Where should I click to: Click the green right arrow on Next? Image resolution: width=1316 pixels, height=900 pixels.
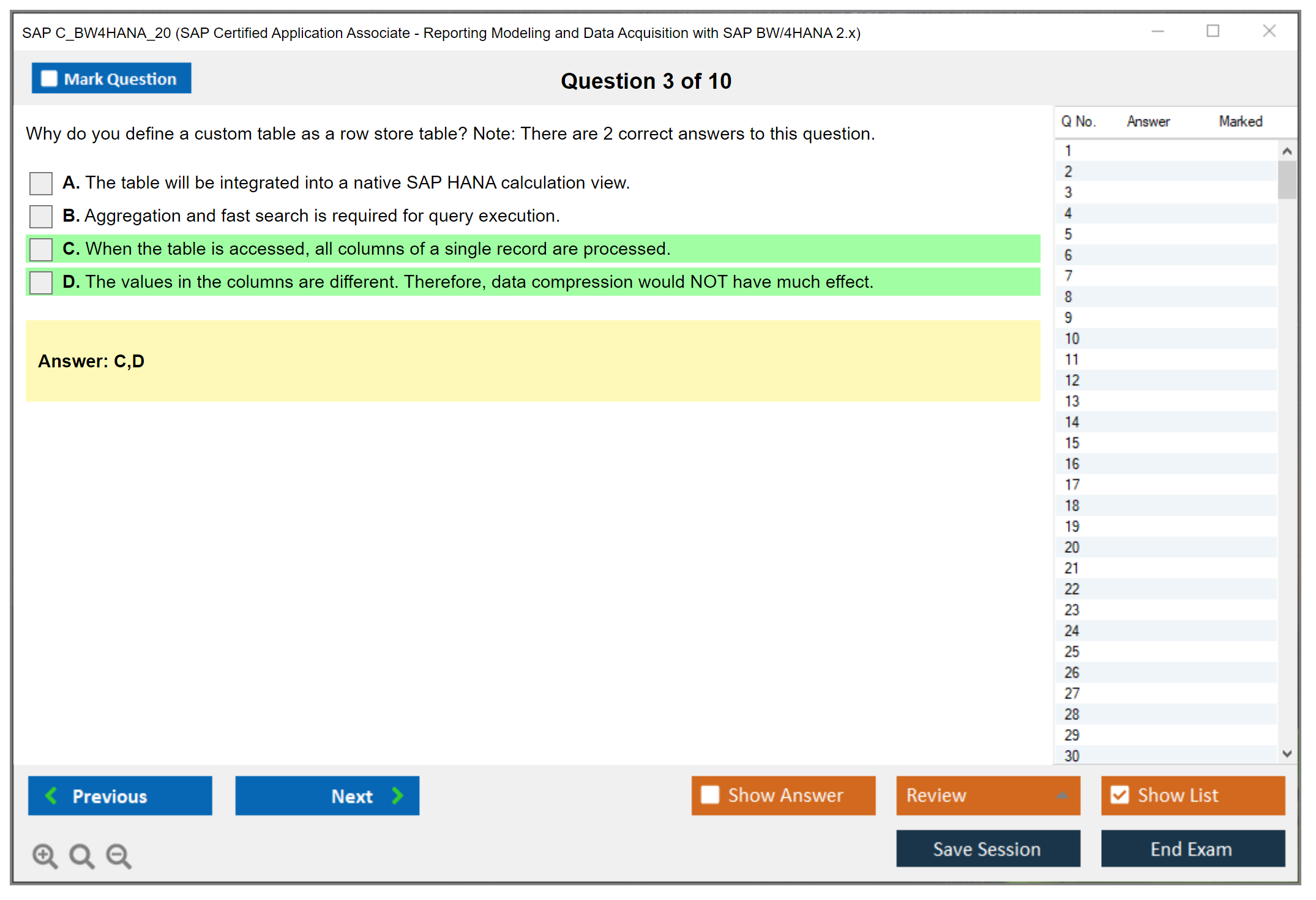coord(397,795)
